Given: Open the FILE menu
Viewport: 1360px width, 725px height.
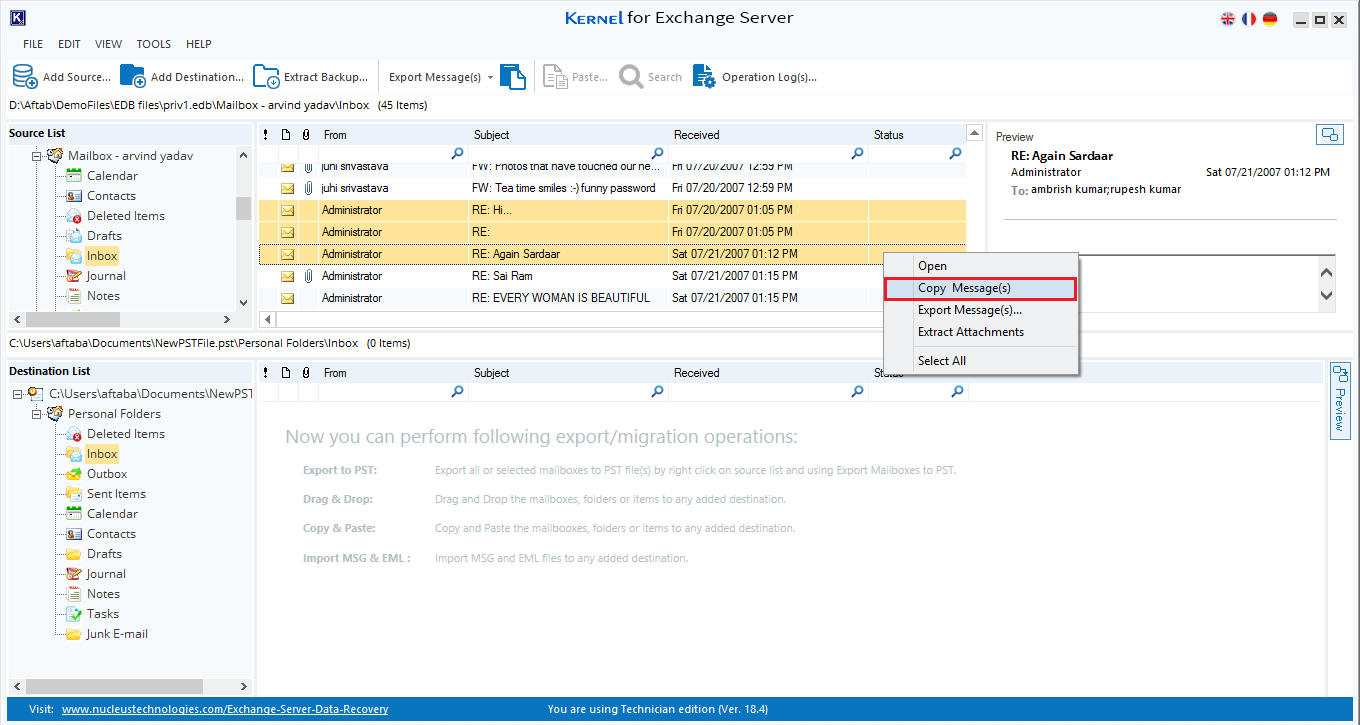Looking at the screenshot, I should tap(33, 44).
